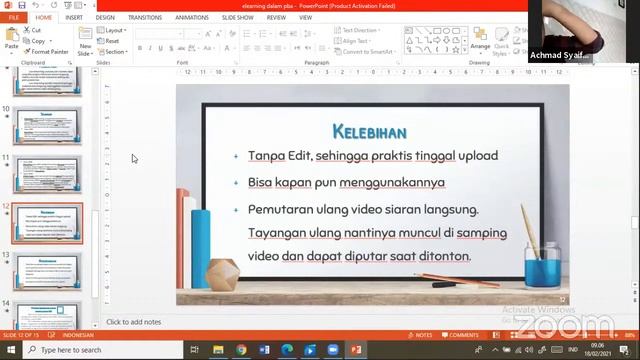
Task: Click the New Slide icon
Action: coord(85,34)
